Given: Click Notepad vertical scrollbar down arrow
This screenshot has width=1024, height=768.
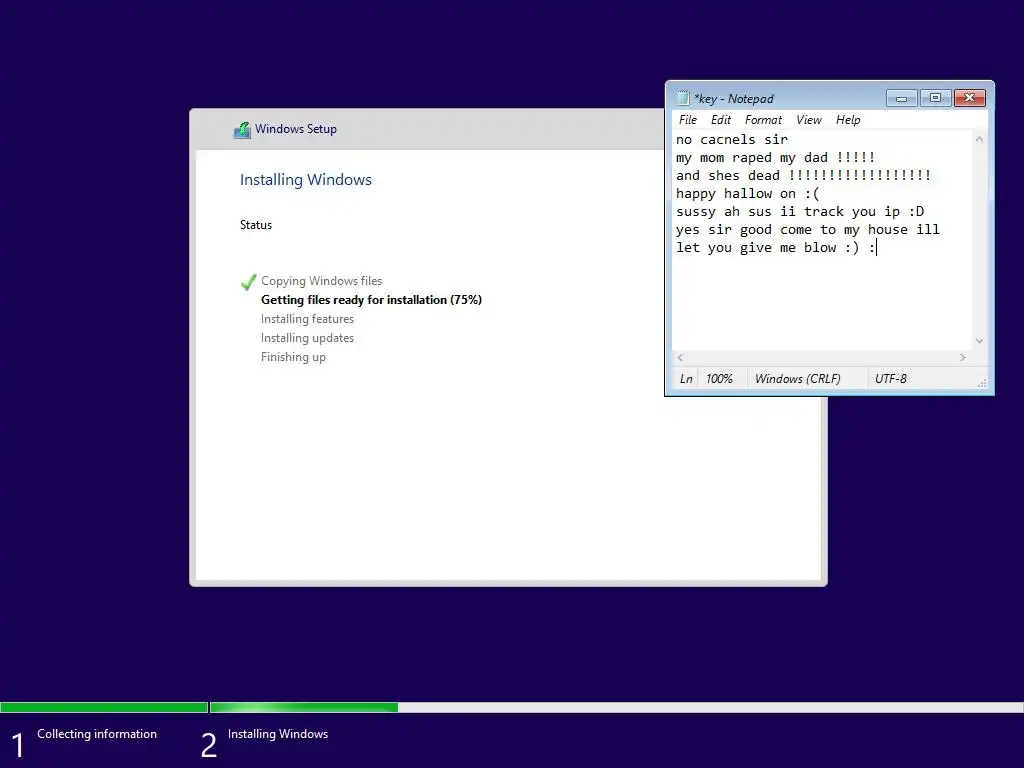Looking at the screenshot, I should 979,341.
